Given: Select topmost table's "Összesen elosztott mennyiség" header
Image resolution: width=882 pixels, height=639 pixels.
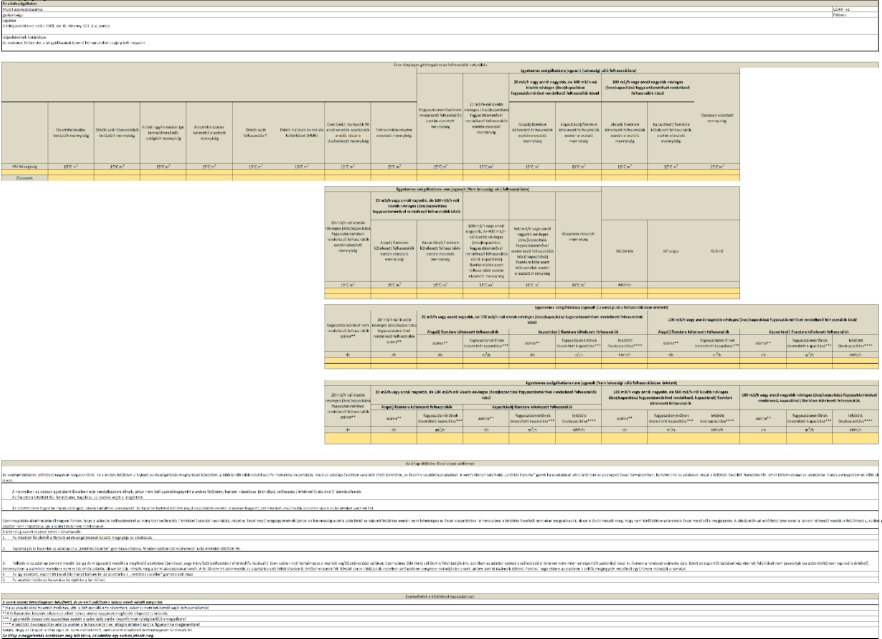Looking at the screenshot, I should coord(717,118).
